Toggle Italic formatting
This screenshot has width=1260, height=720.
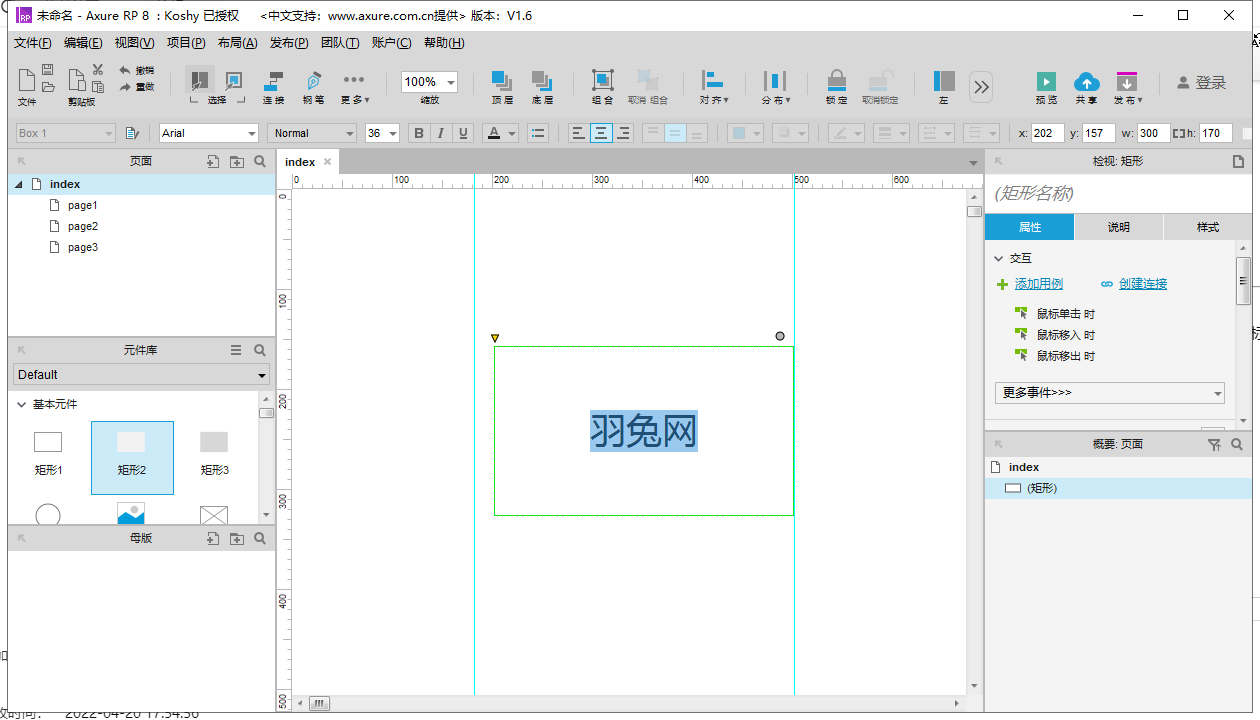[x=441, y=133]
